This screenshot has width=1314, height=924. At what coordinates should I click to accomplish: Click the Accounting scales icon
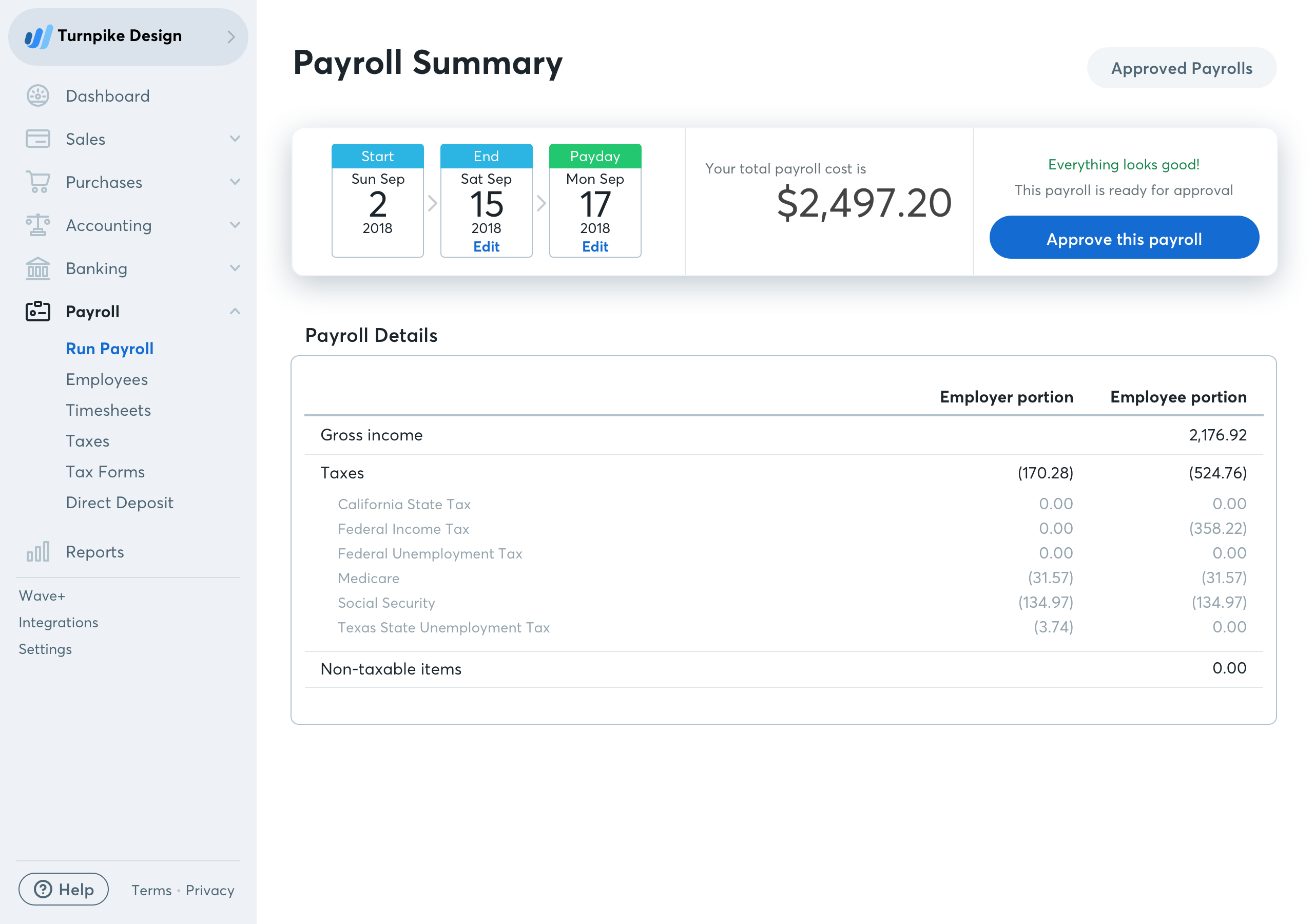point(38,225)
